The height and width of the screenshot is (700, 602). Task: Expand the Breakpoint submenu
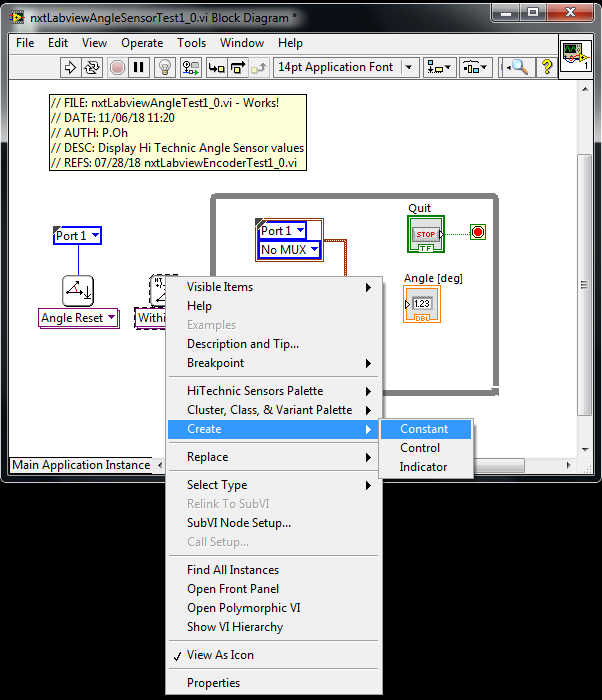(x=274, y=363)
